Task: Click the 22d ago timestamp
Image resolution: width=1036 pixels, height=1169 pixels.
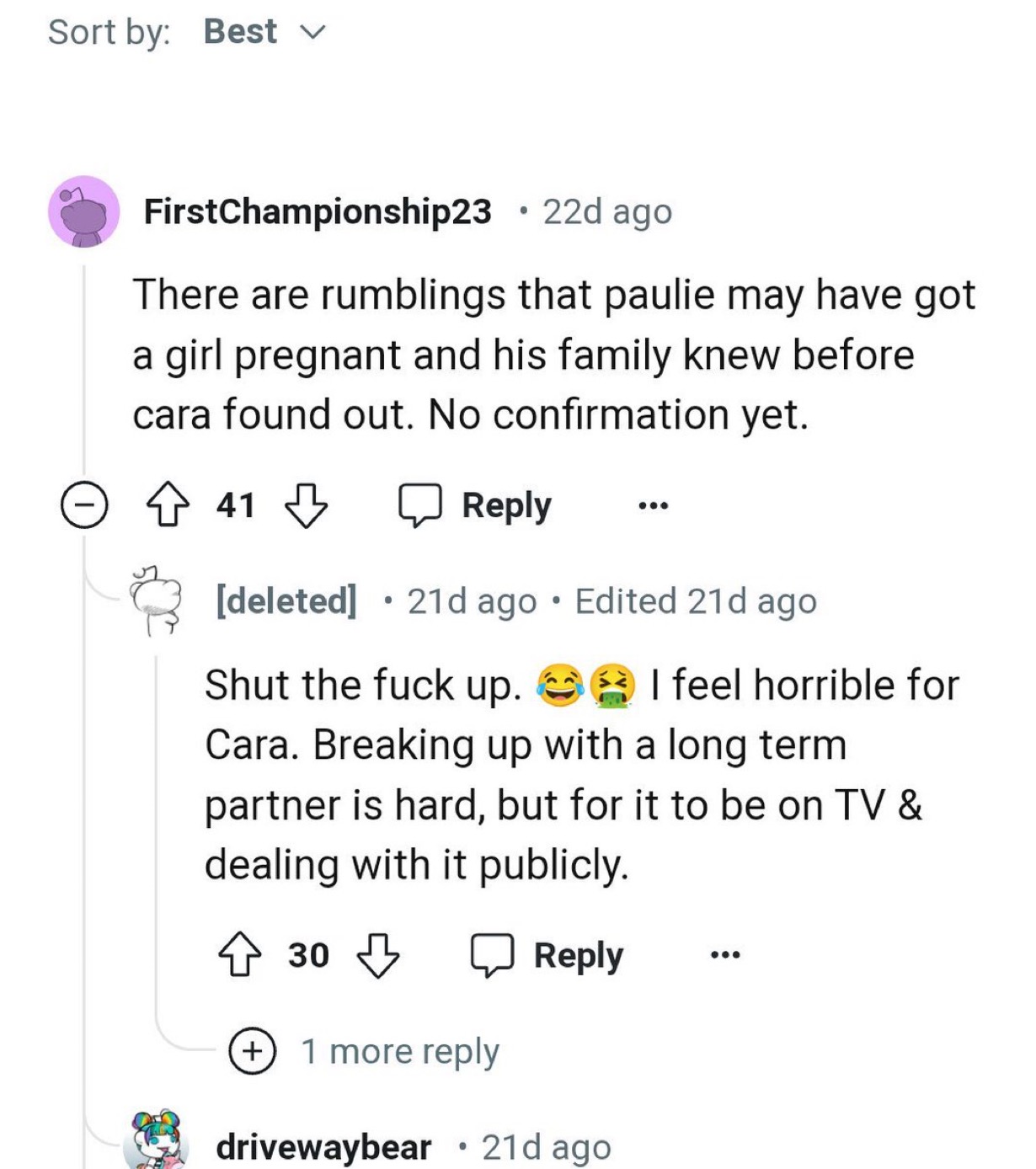Action: click(607, 211)
